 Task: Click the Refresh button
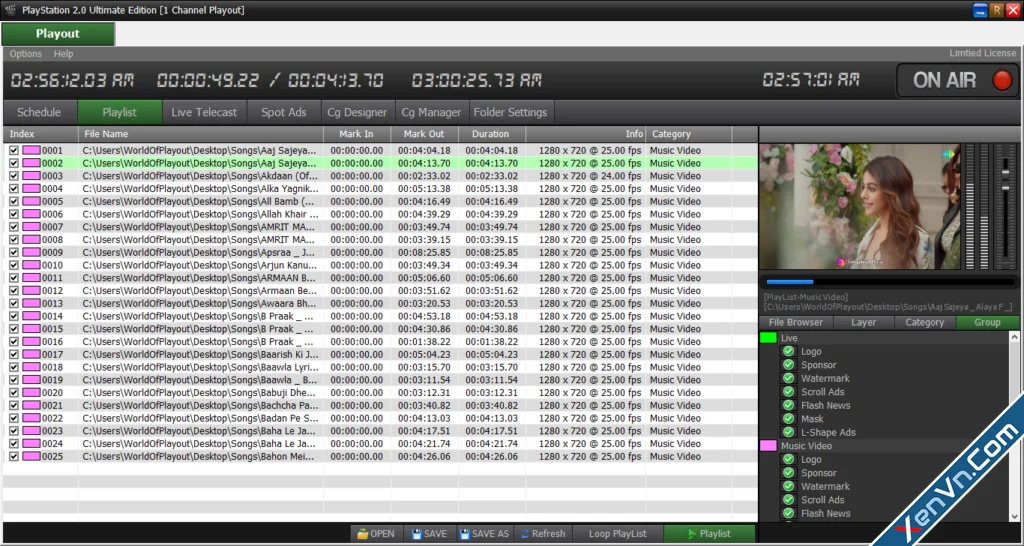(x=543, y=534)
